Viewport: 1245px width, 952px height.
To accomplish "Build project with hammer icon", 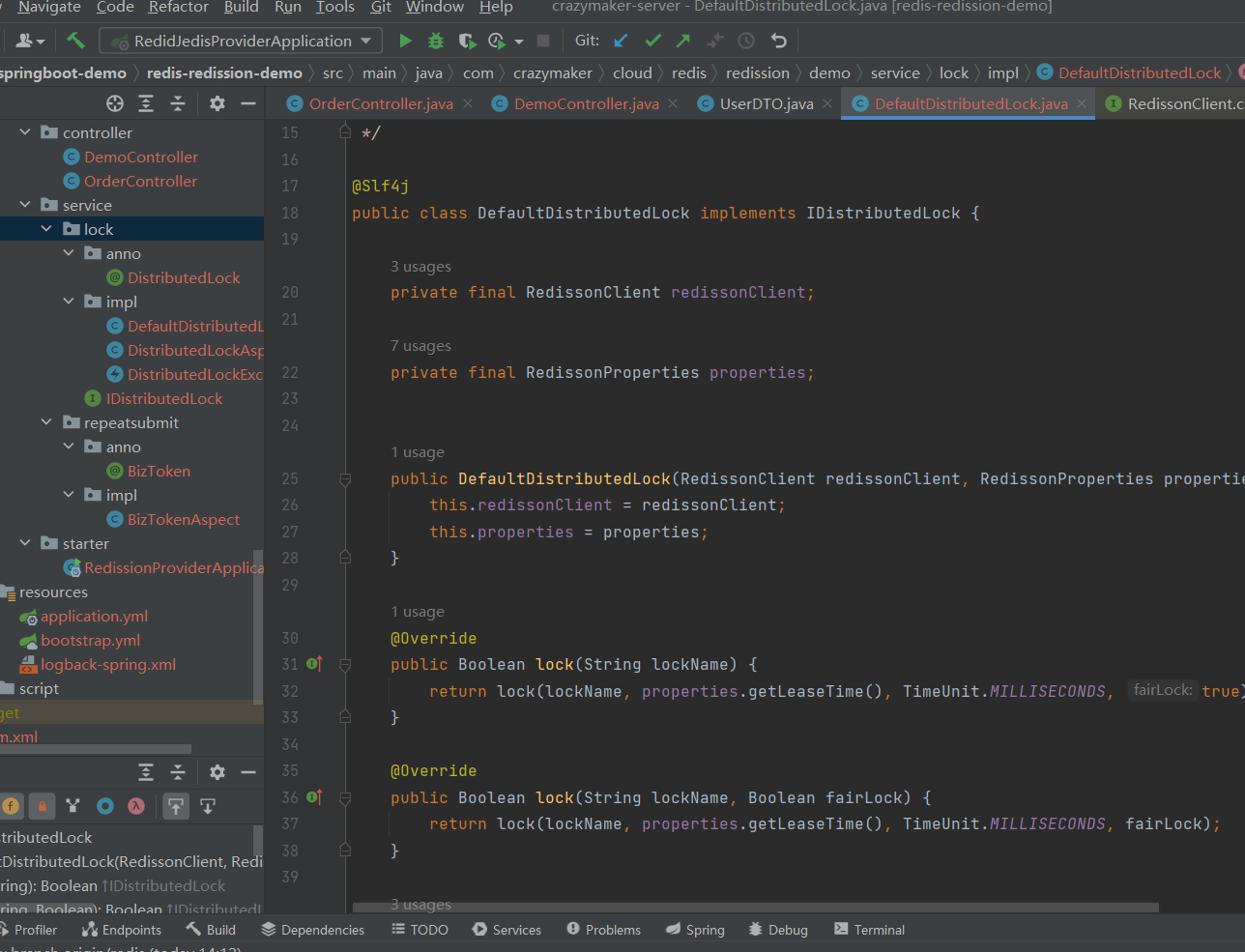I will point(75,41).
